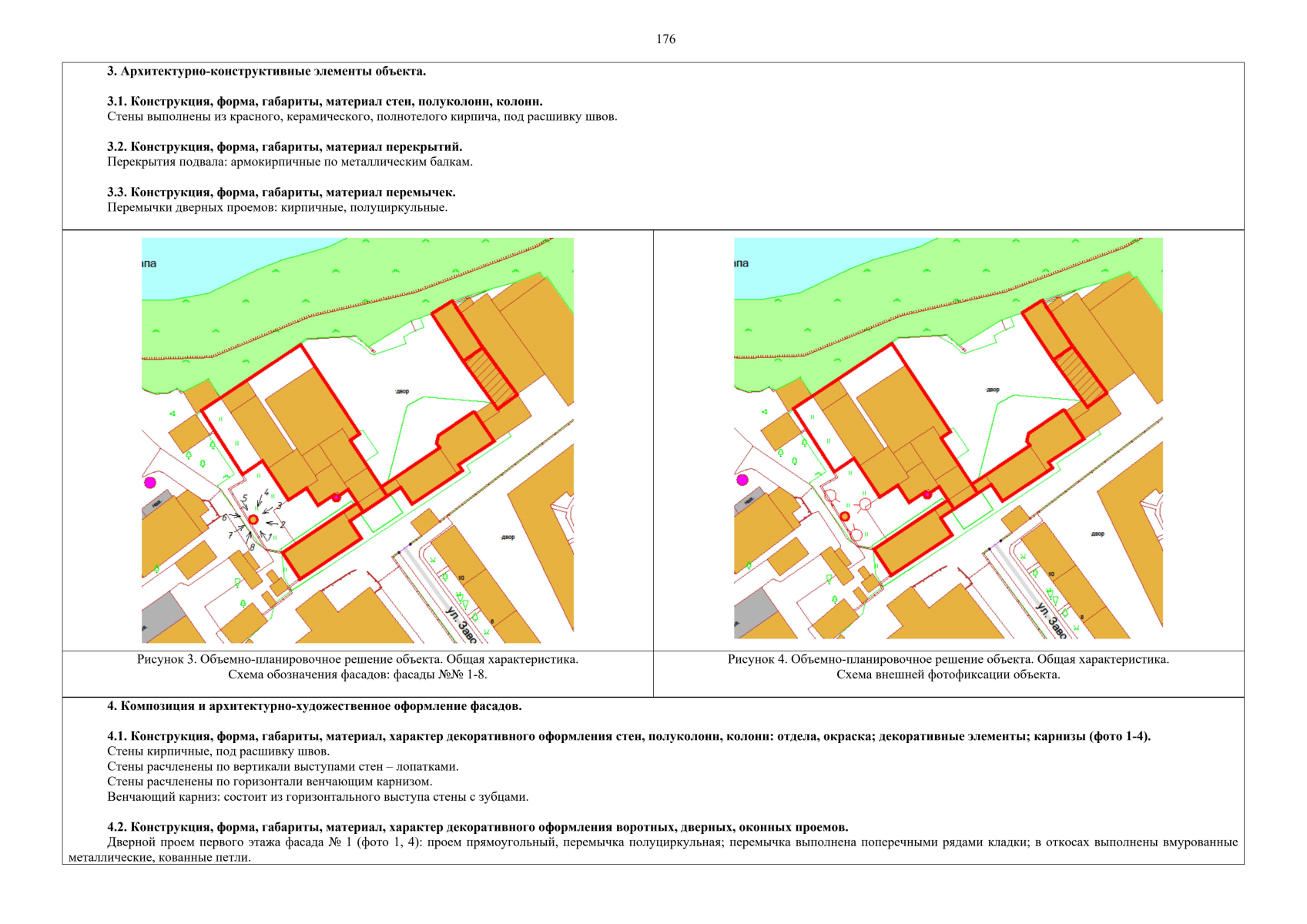Click the red ring marker between arrows in Figure 3
The image size is (1307, 924).
coord(253,520)
